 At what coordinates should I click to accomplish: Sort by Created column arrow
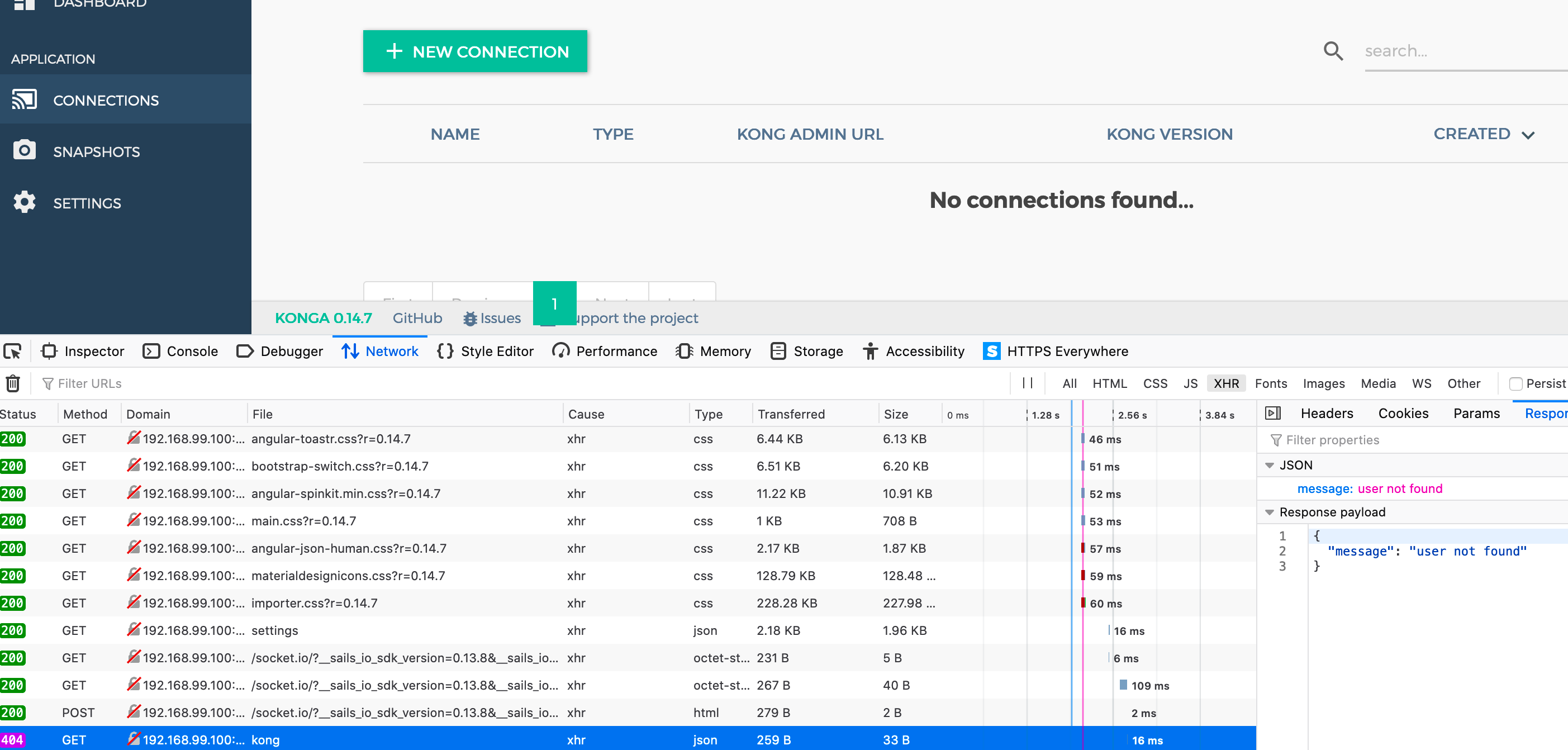(x=1528, y=135)
